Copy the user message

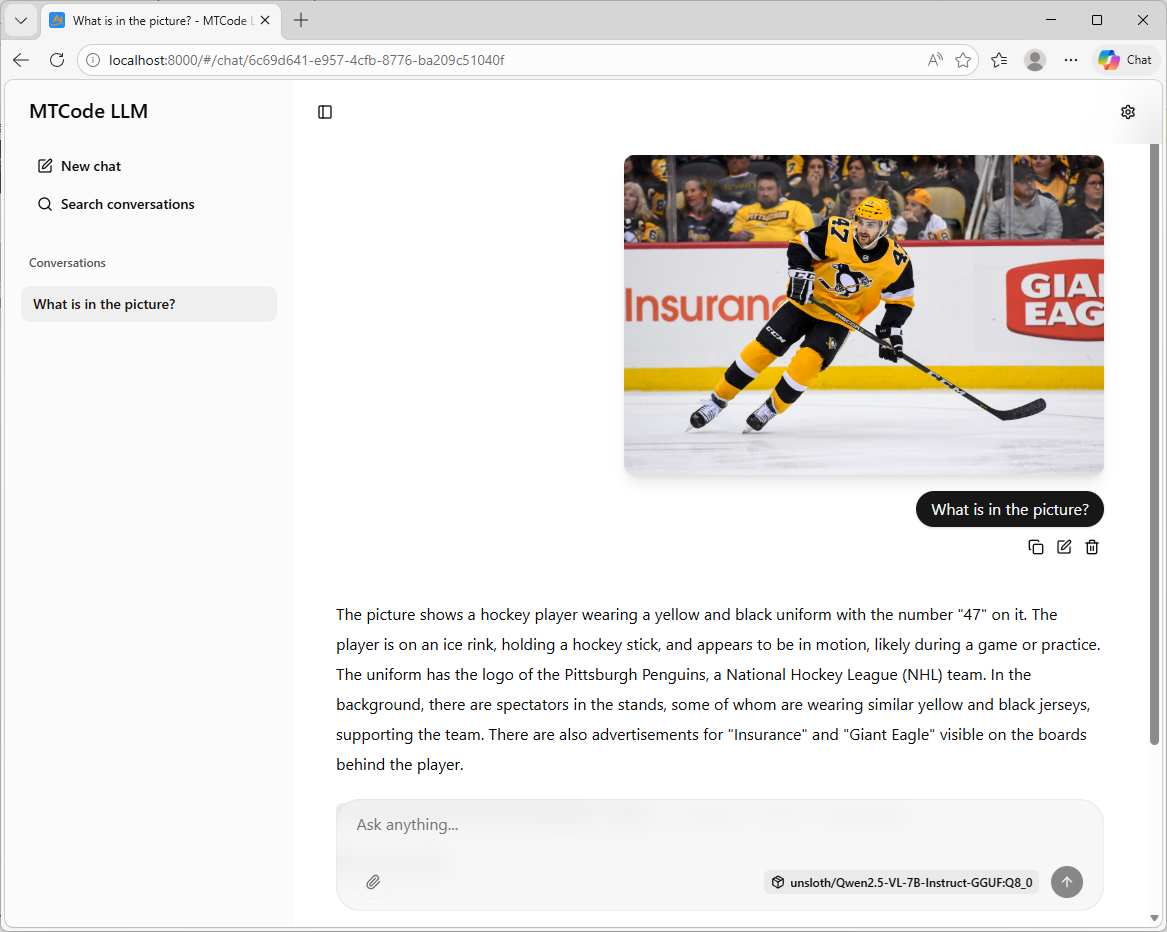(x=1035, y=547)
